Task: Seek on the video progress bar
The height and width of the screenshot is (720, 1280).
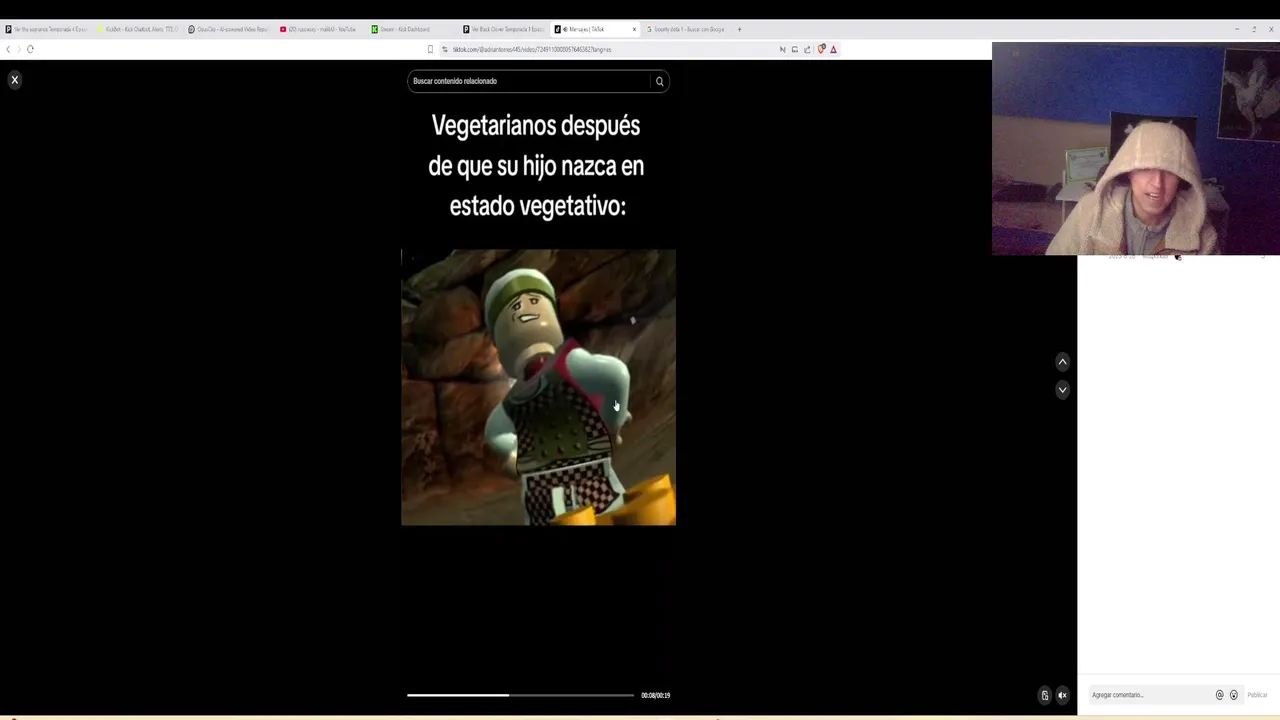Action: [x=520, y=695]
